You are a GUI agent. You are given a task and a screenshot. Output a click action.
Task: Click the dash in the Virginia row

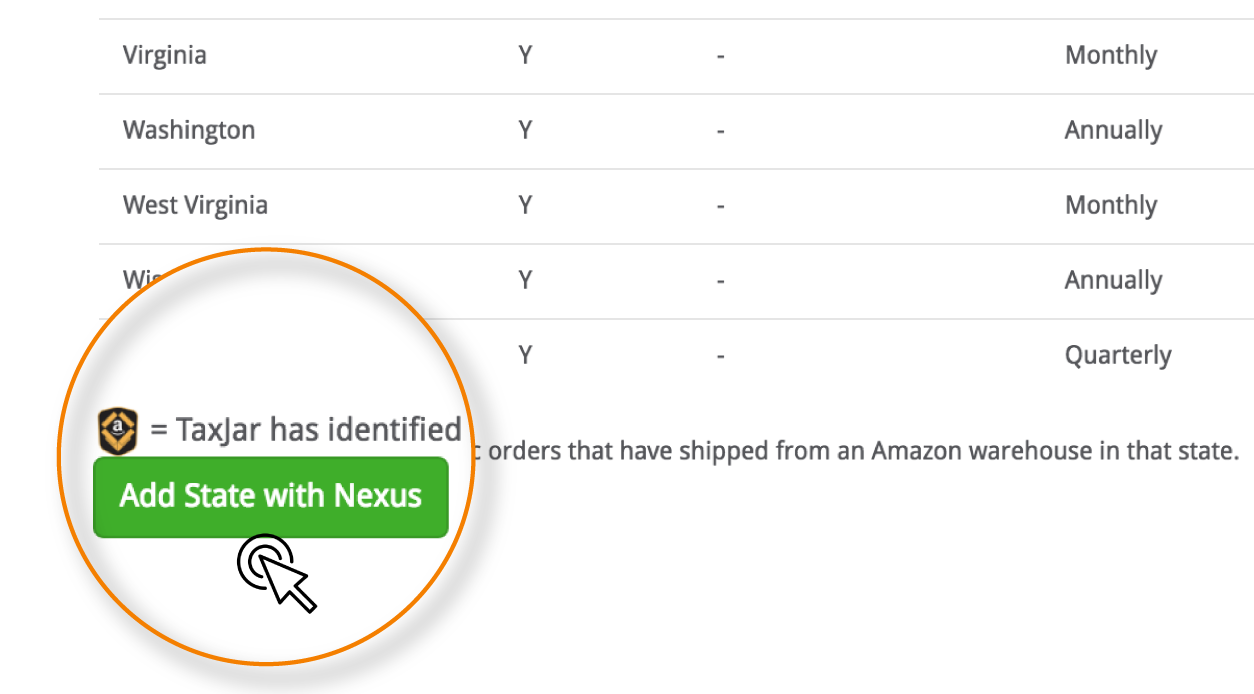[720, 56]
